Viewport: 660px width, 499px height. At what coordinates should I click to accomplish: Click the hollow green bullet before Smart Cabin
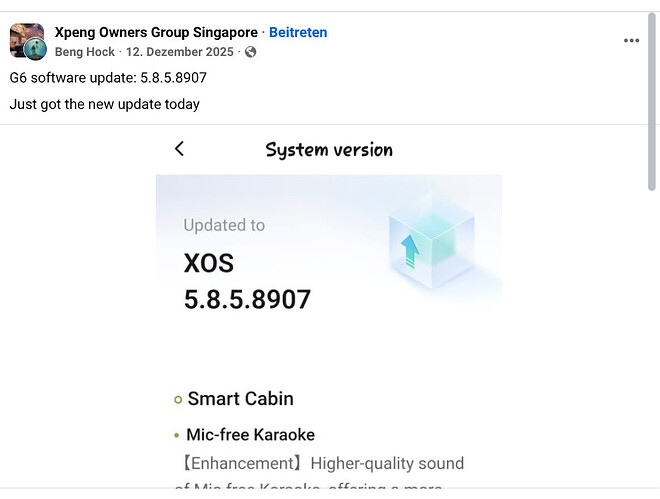[178, 399]
